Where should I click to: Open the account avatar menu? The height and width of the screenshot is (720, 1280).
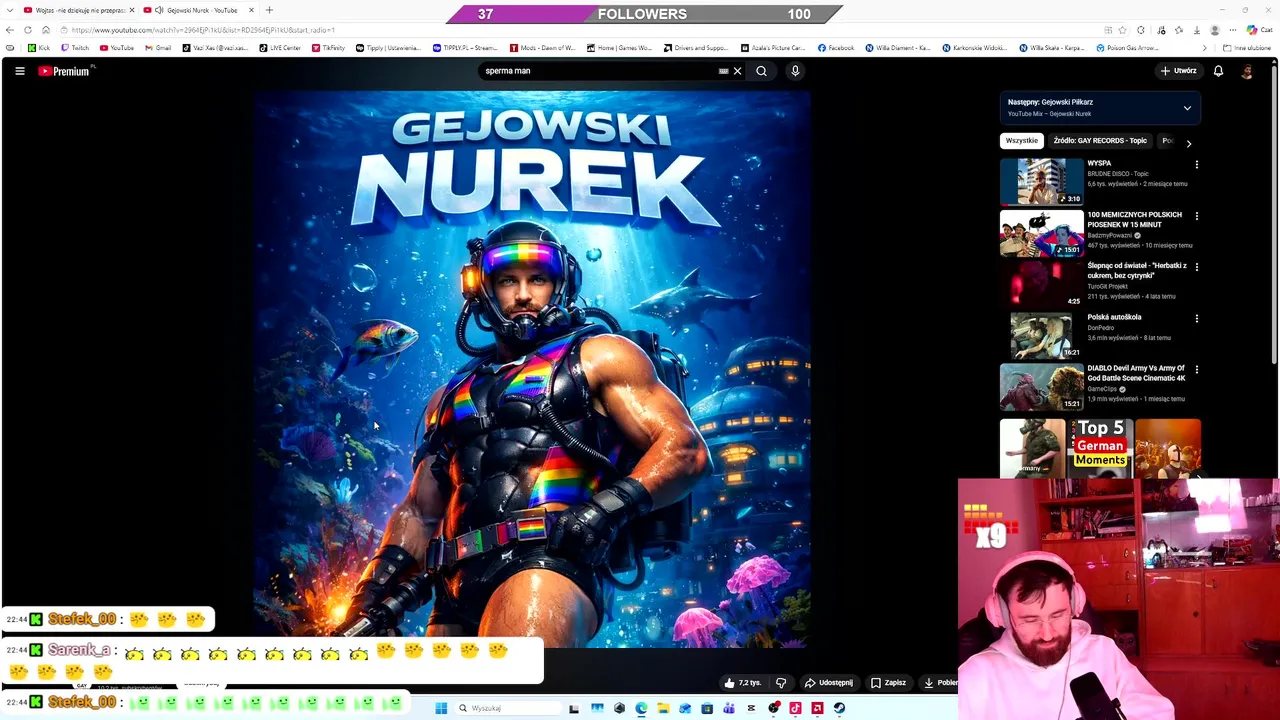click(x=1247, y=71)
